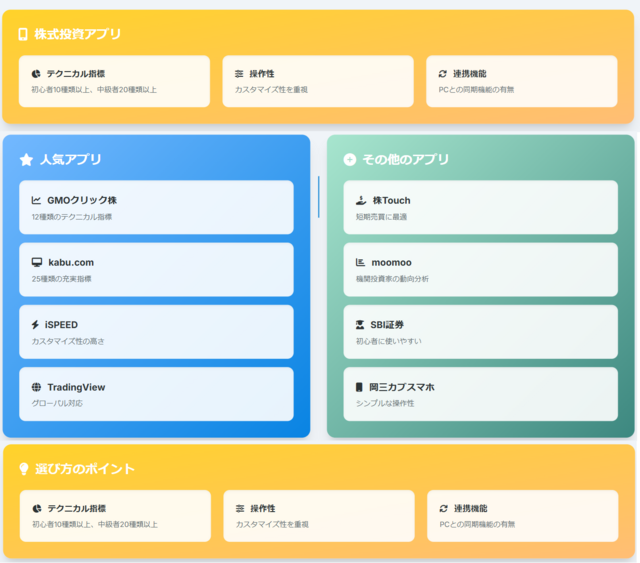Click the kabu.com title
The width and height of the screenshot is (640, 563).
(x=71, y=263)
